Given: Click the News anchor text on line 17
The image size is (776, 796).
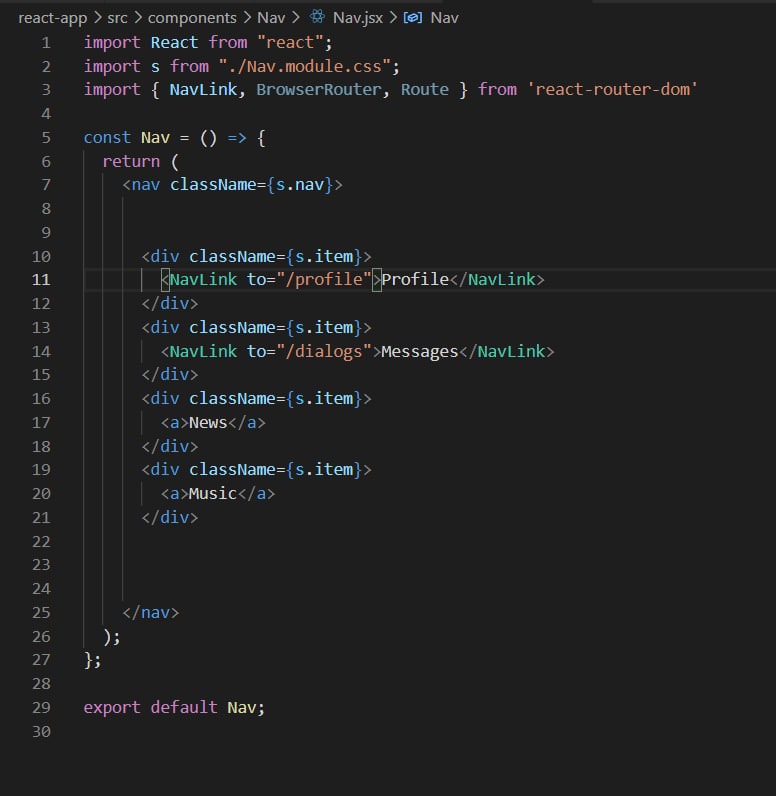Looking at the screenshot, I should 208,422.
